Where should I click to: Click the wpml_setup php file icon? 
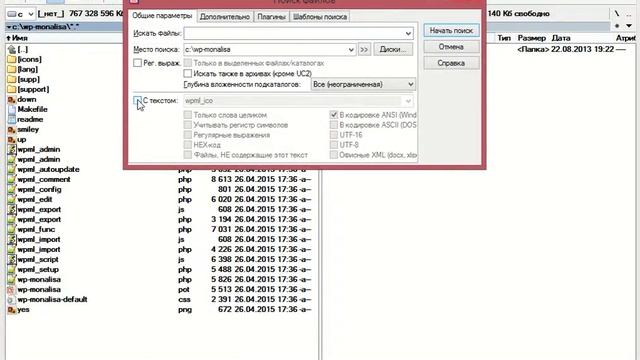click(12, 269)
